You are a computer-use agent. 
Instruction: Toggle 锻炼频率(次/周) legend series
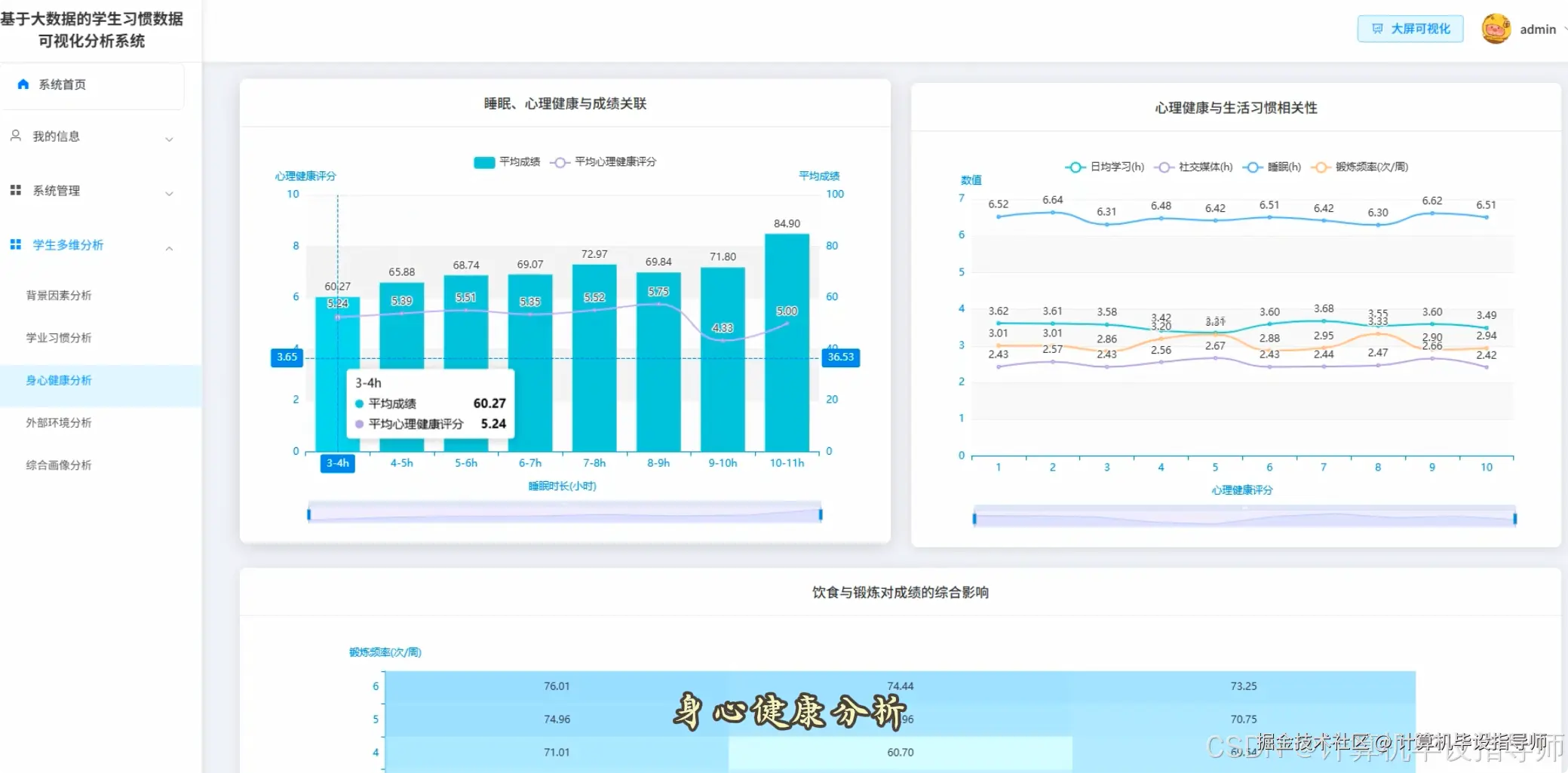tap(1359, 167)
